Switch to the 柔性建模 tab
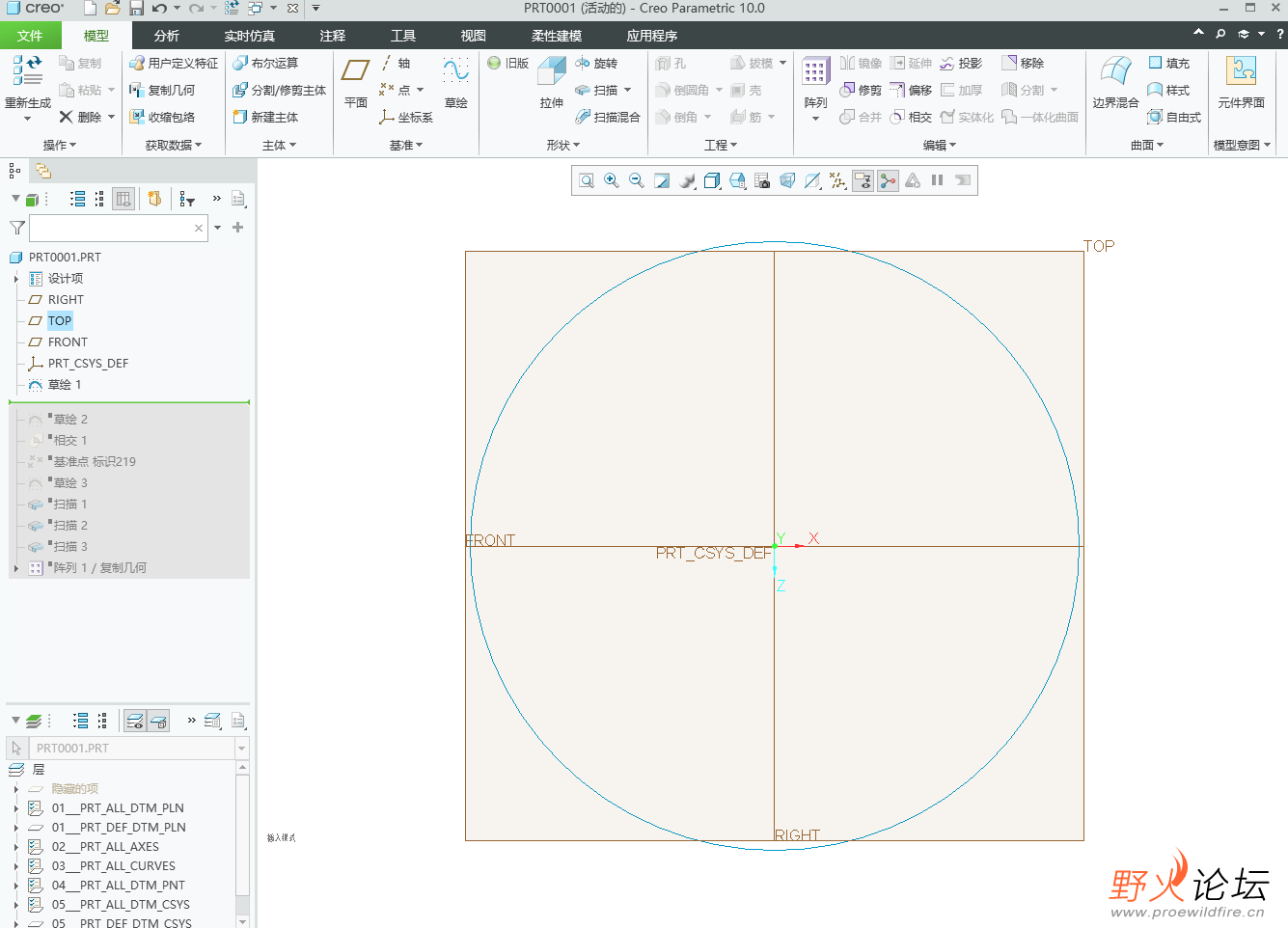The width and height of the screenshot is (1288, 928). 556,36
